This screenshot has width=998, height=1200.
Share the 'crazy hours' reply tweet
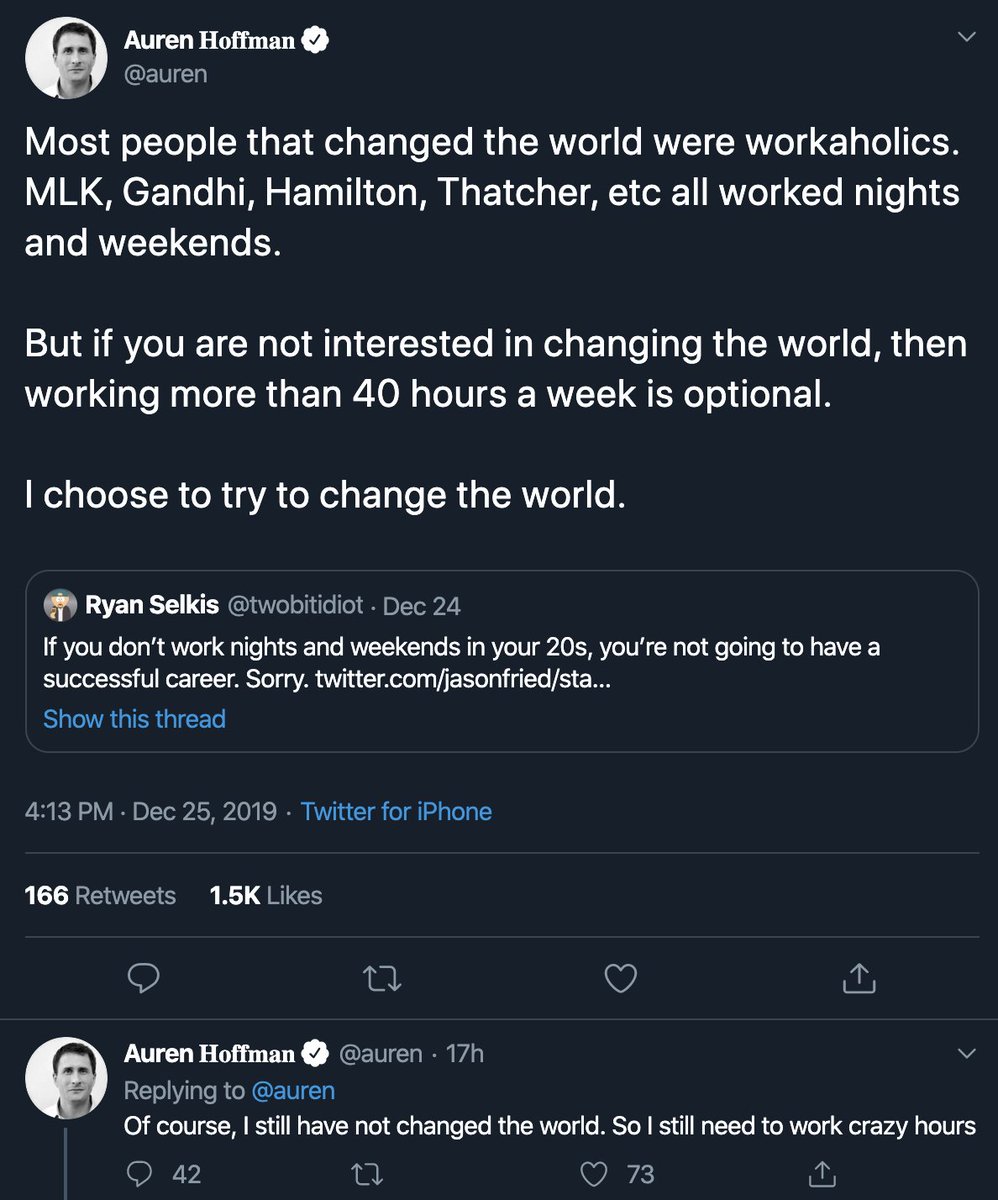point(821,1173)
